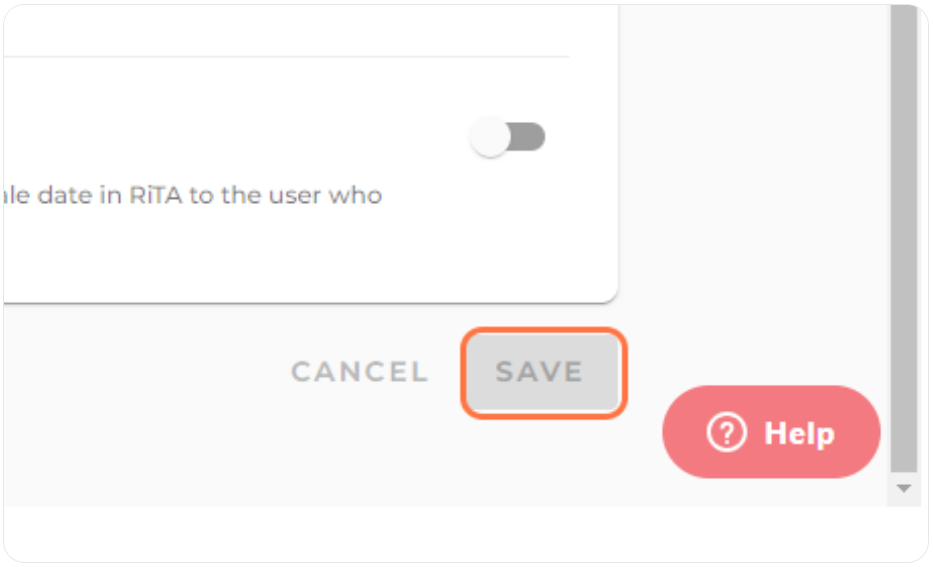Enable the switch above the RiTA description
Viewport: 933px width, 567px height.
(x=508, y=137)
